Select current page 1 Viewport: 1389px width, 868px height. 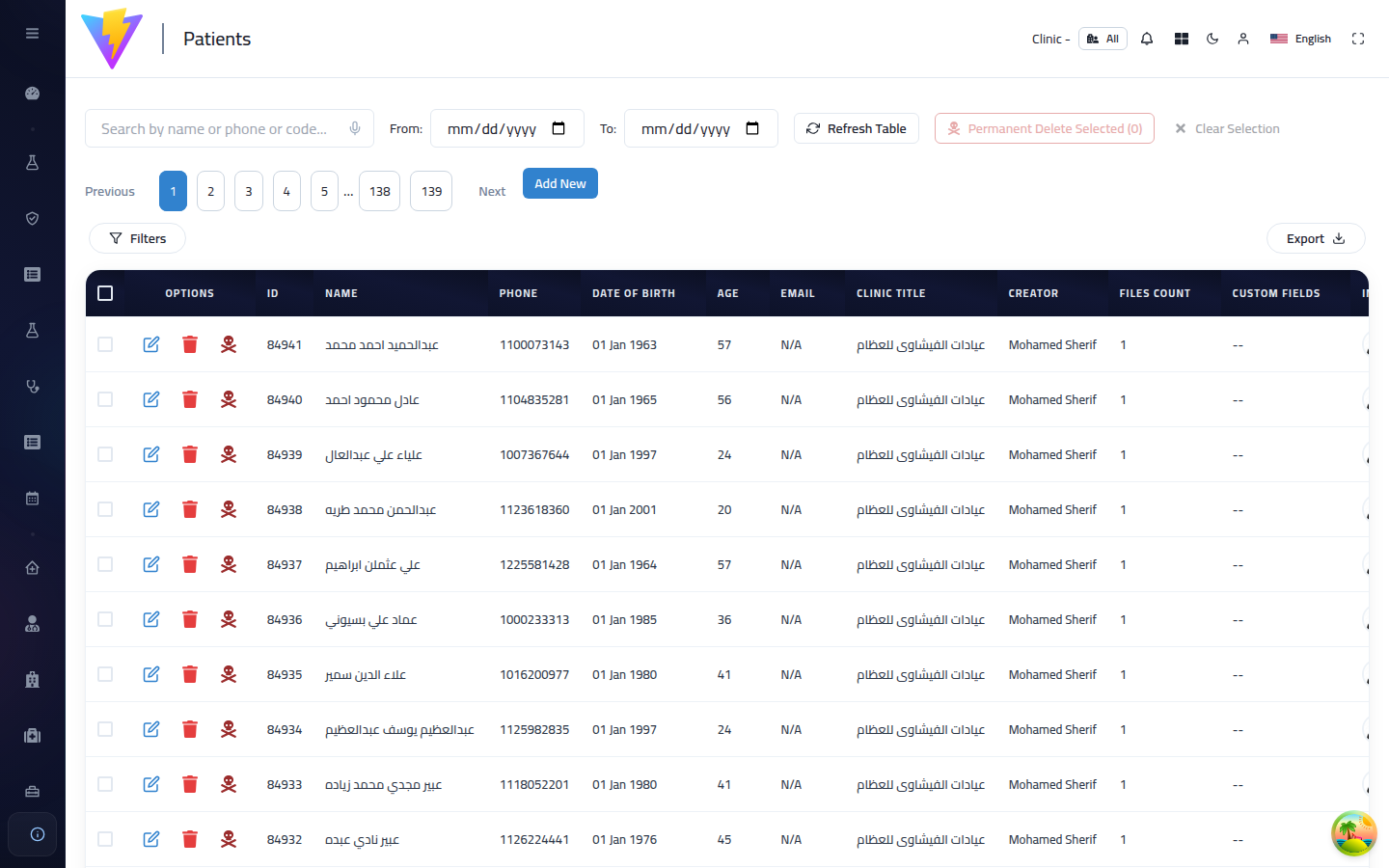[173, 191]
